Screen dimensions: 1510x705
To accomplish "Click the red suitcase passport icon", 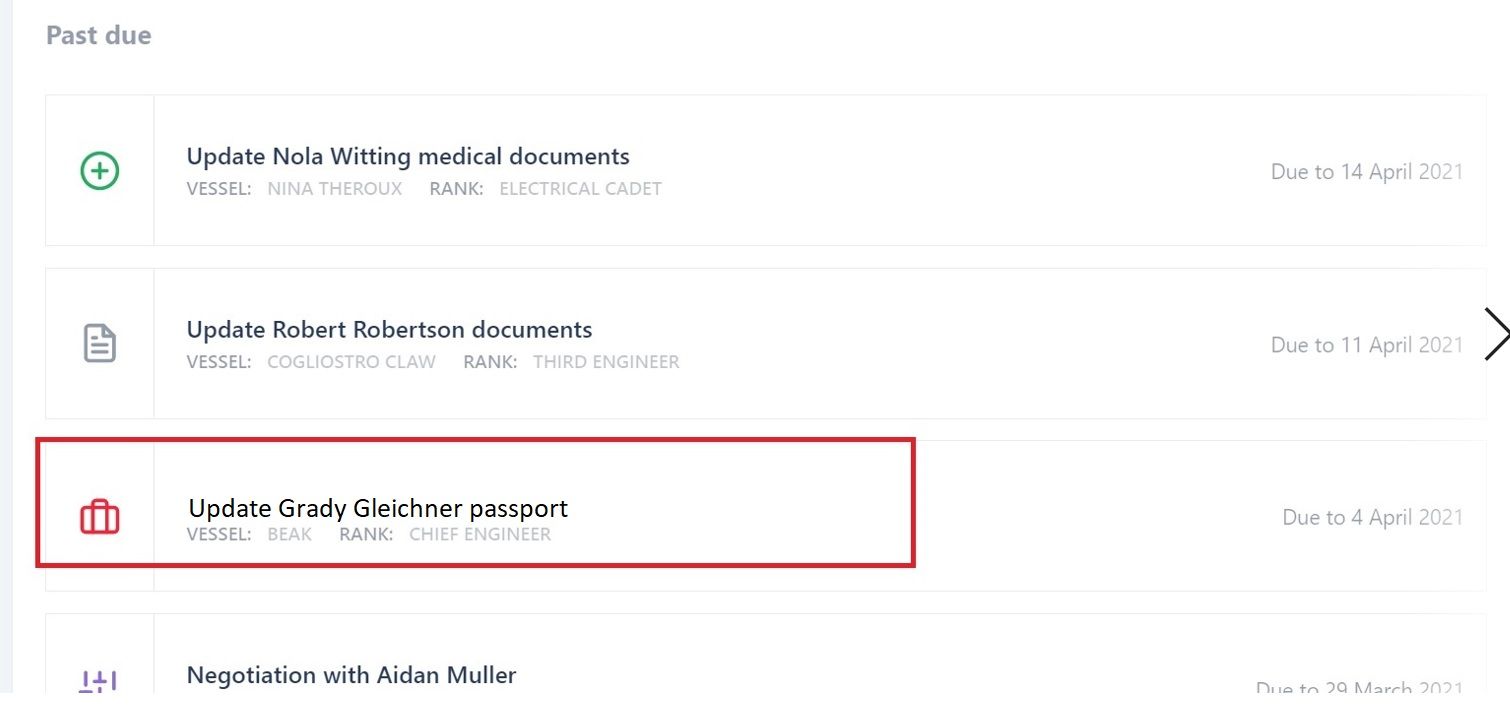I will (x=99, y=517).
